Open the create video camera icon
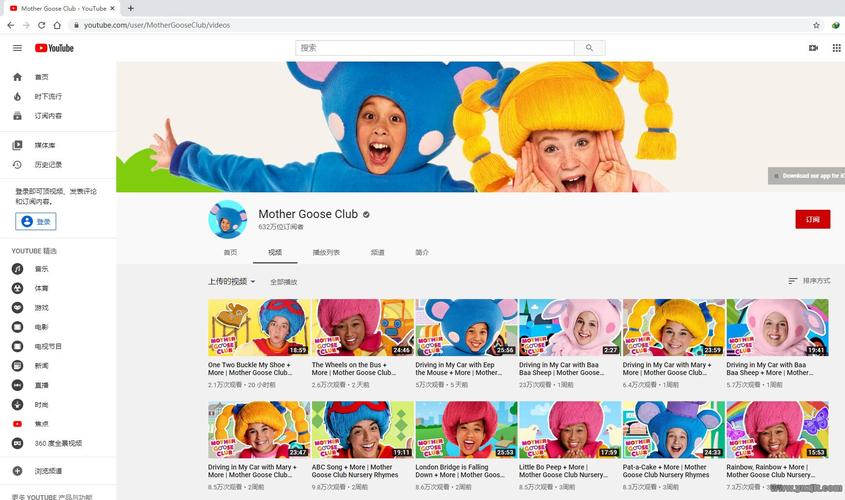 coord(813,48)
